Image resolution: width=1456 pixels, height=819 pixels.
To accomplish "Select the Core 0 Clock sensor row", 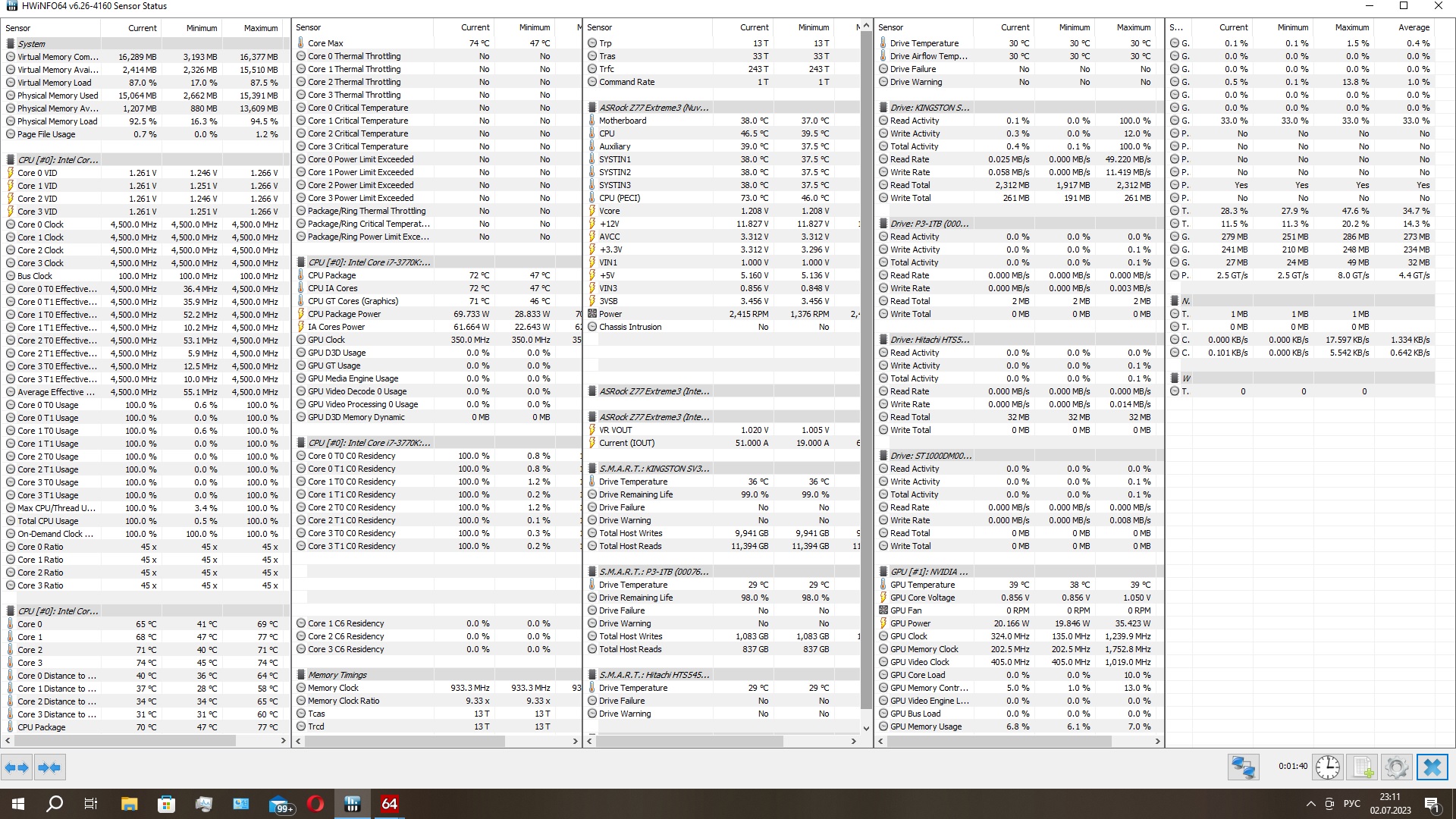I will [x=40, y=224].
